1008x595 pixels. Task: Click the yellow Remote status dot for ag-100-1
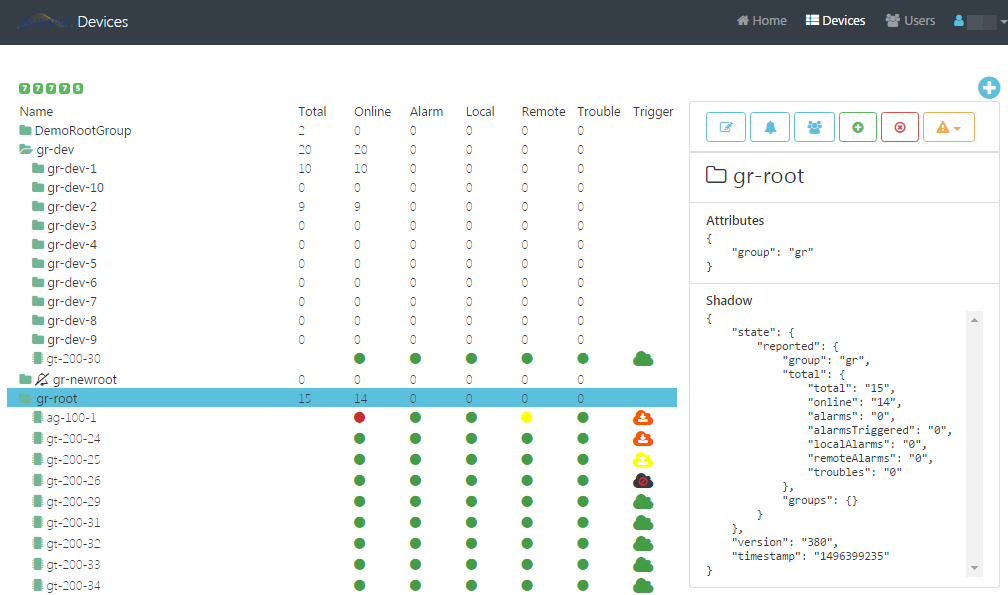pos(527,418)
